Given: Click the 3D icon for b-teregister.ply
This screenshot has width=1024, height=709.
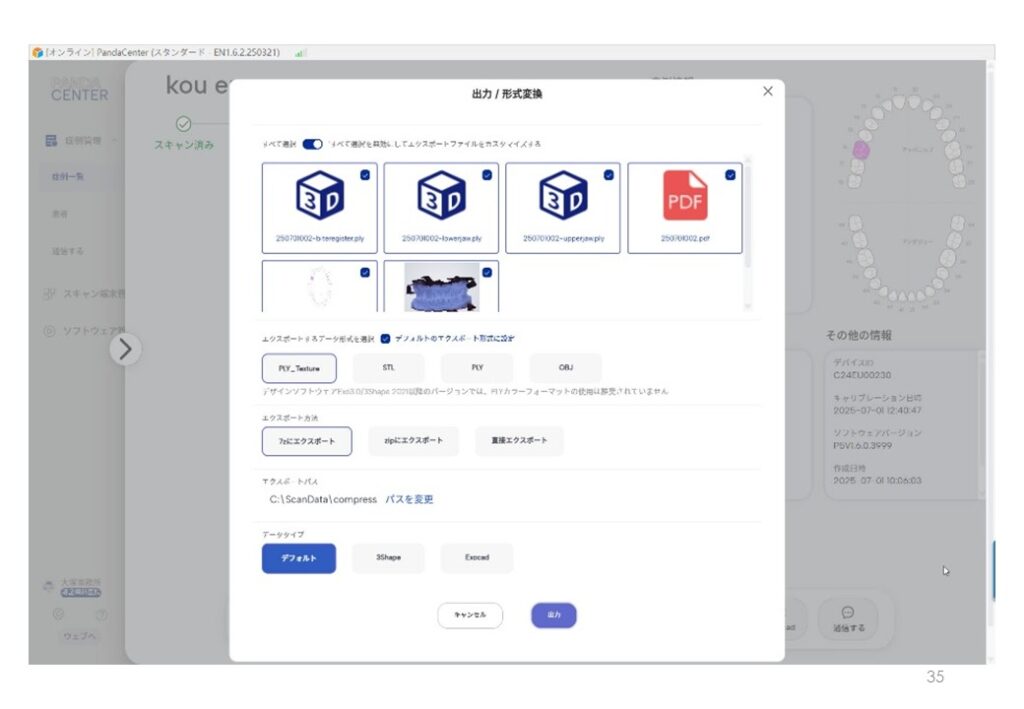Looking at the screenshot, I should point(319,196).
